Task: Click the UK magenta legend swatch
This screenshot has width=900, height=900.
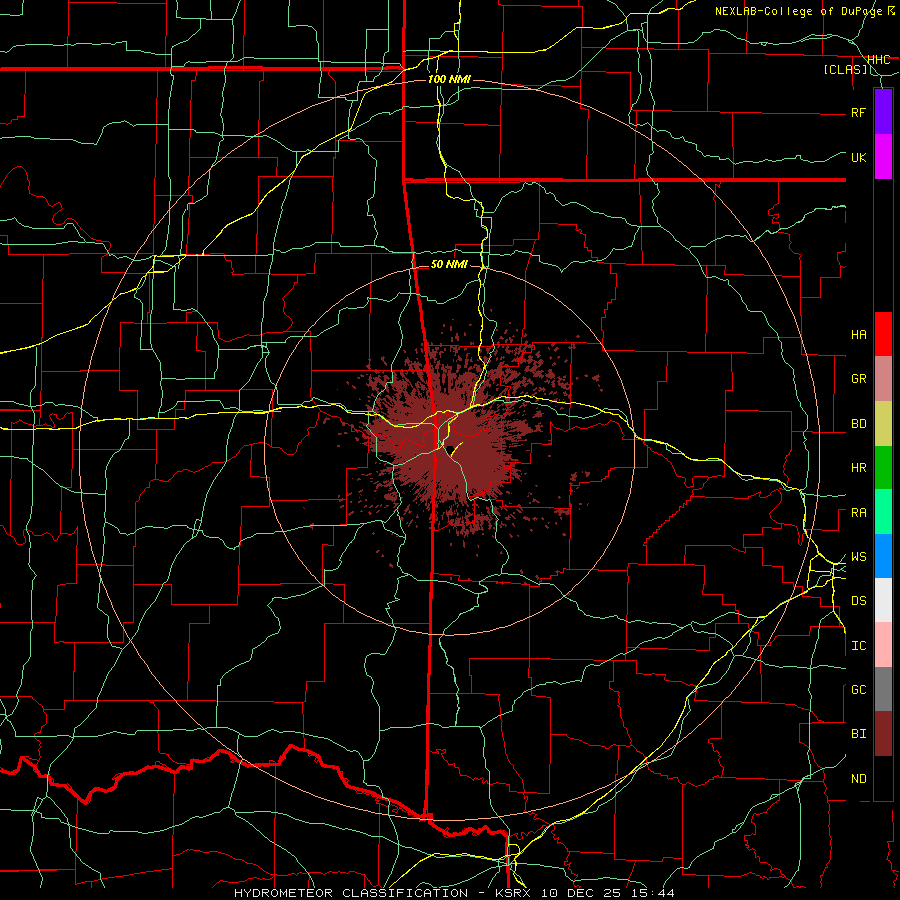Action: 883,157
